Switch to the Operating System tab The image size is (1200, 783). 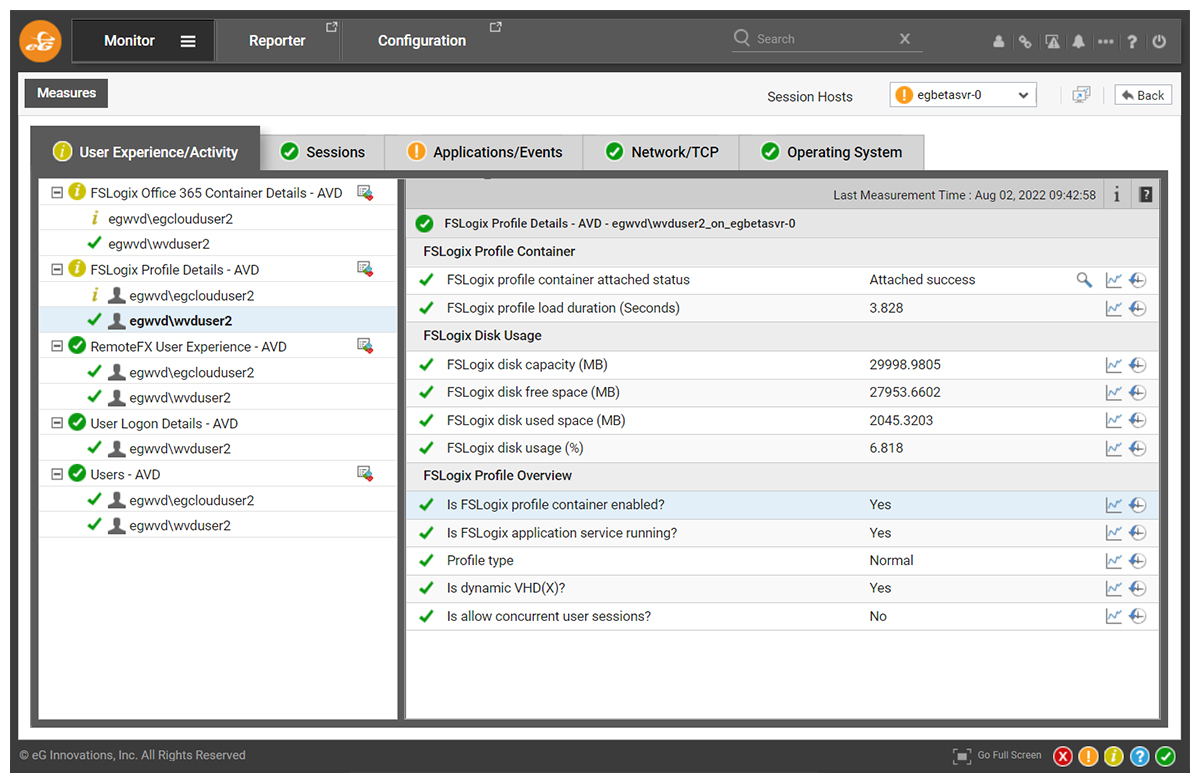pos(831,152)
